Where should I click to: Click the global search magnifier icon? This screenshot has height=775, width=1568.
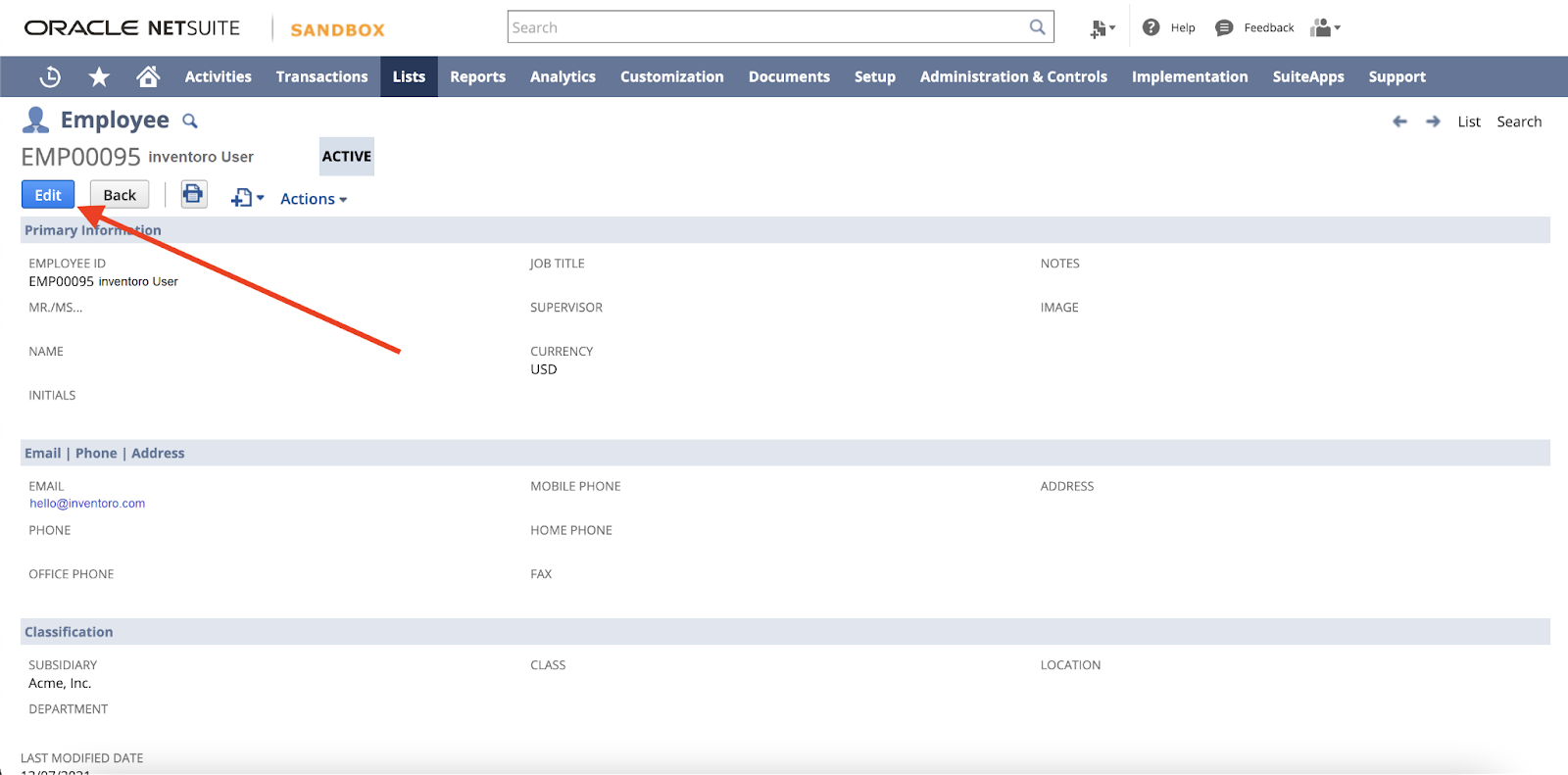pyautogui.click(x=1037, y=27)
